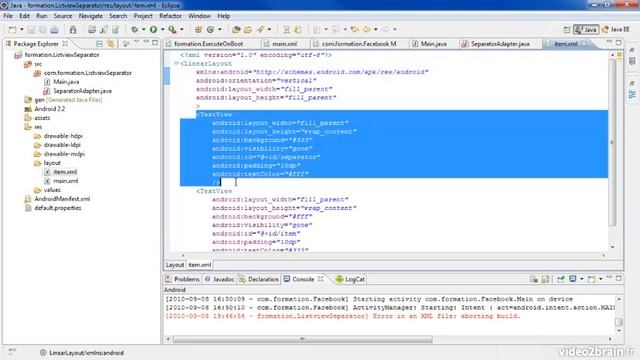
Task: Click the Pin Console icon
Action: pos(560,279)
